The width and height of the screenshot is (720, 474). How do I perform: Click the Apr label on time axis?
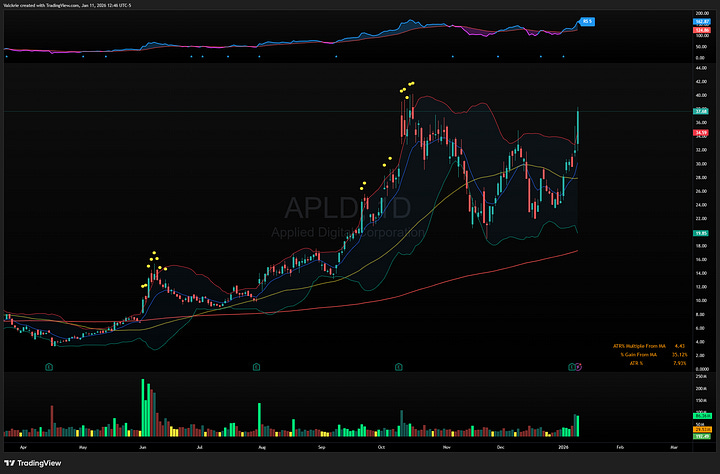tap(23, 447)
